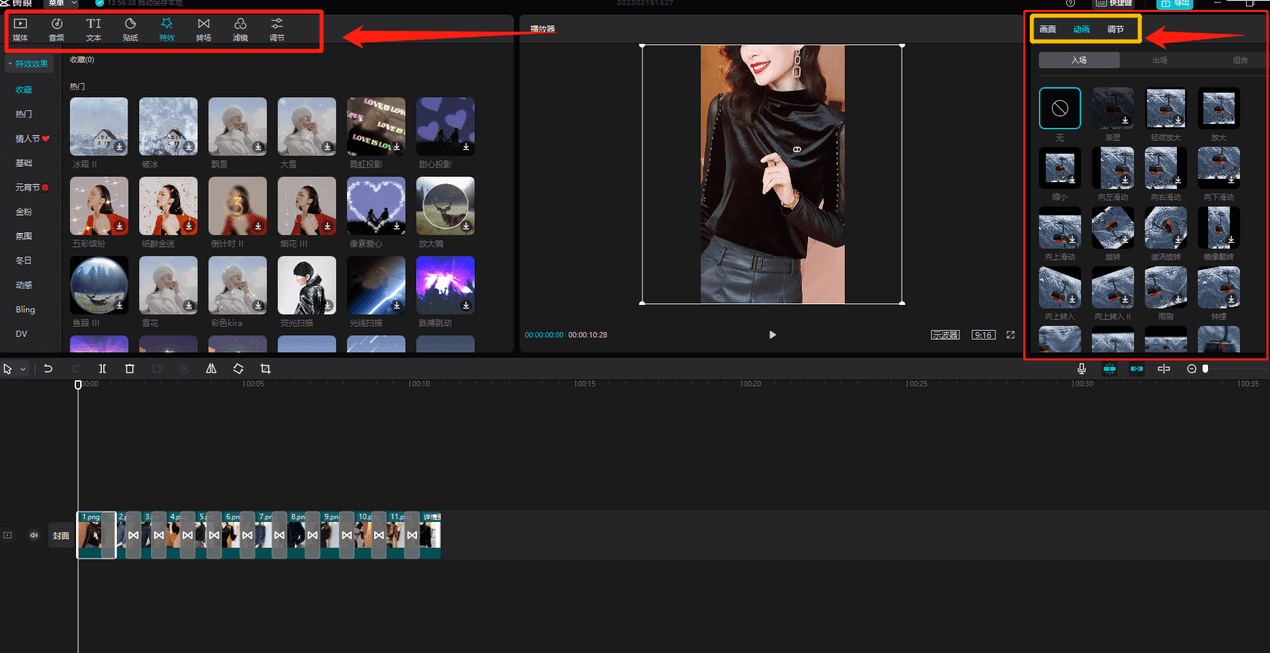Click the delete trash icon

point(130,369)
